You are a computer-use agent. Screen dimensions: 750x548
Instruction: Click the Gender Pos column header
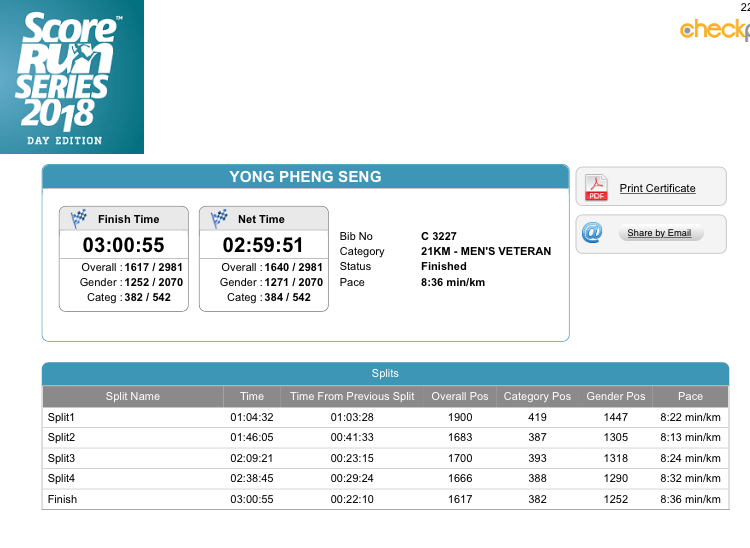pos(615,396)
